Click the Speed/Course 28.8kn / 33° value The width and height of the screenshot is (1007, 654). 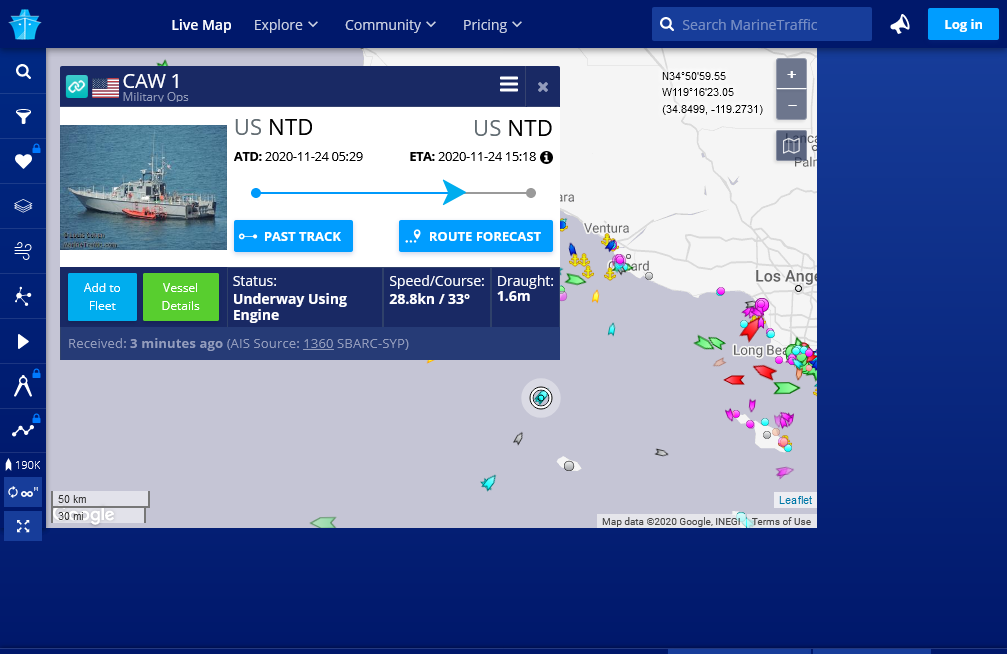point(430,299)
